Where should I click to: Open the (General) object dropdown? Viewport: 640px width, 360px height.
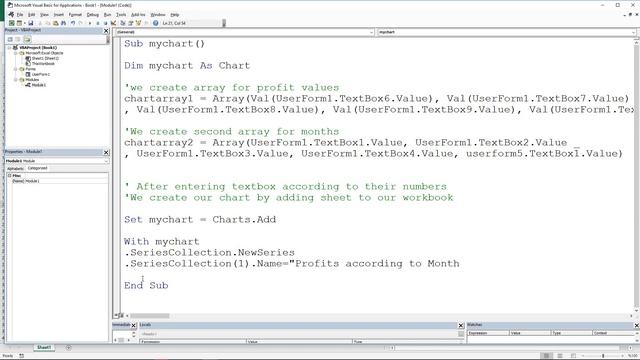[x=371, y=32]
